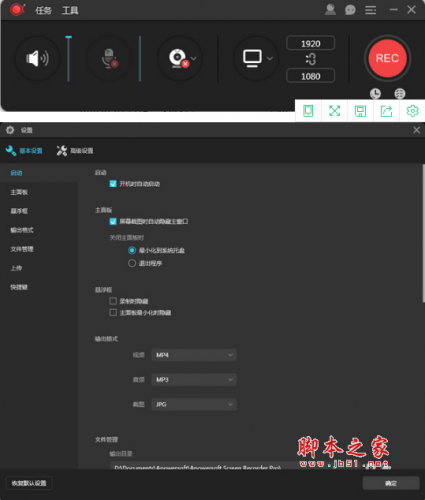Viewport: 425px width, 500px height.
Task: Expand the webcam options chevron
Action: [194, 59]
